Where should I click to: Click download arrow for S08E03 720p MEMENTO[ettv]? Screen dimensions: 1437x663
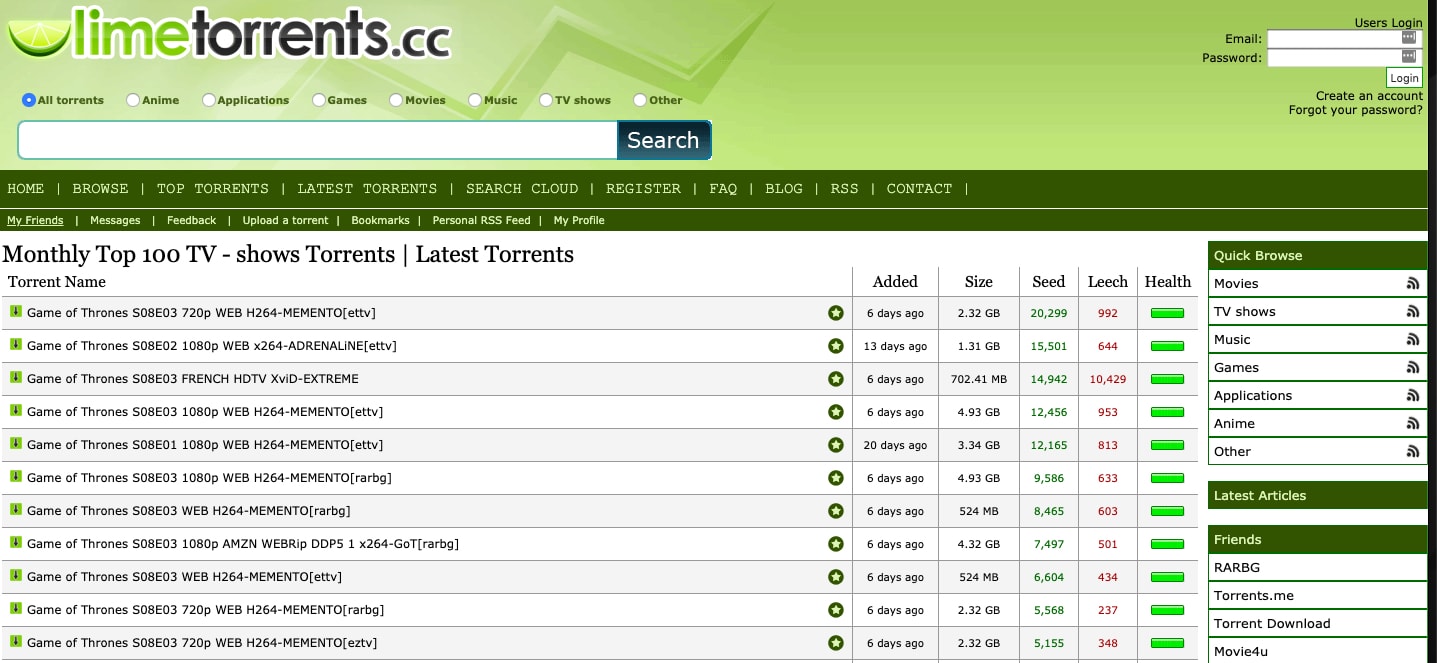pyautogui.click(x=16, y=312)
